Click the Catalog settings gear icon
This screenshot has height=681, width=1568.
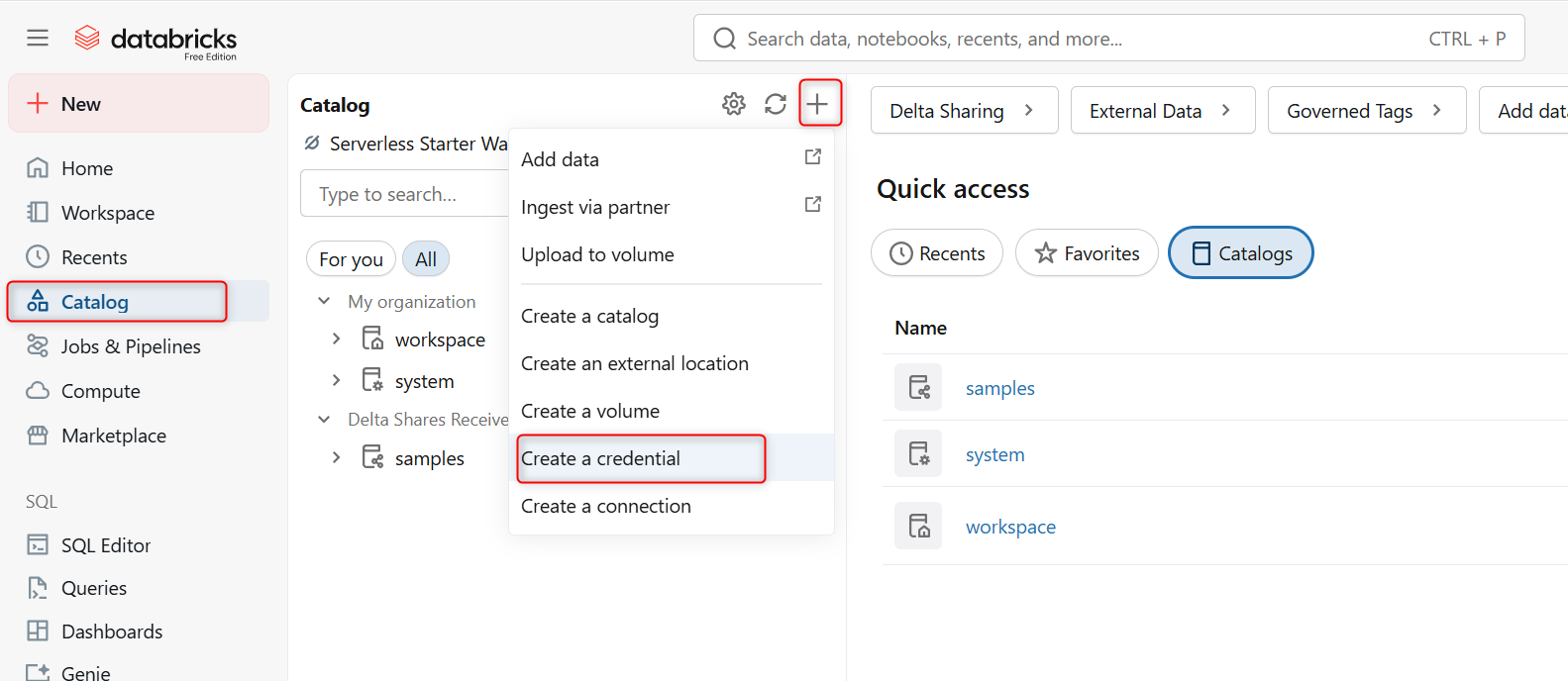point(733,104)
